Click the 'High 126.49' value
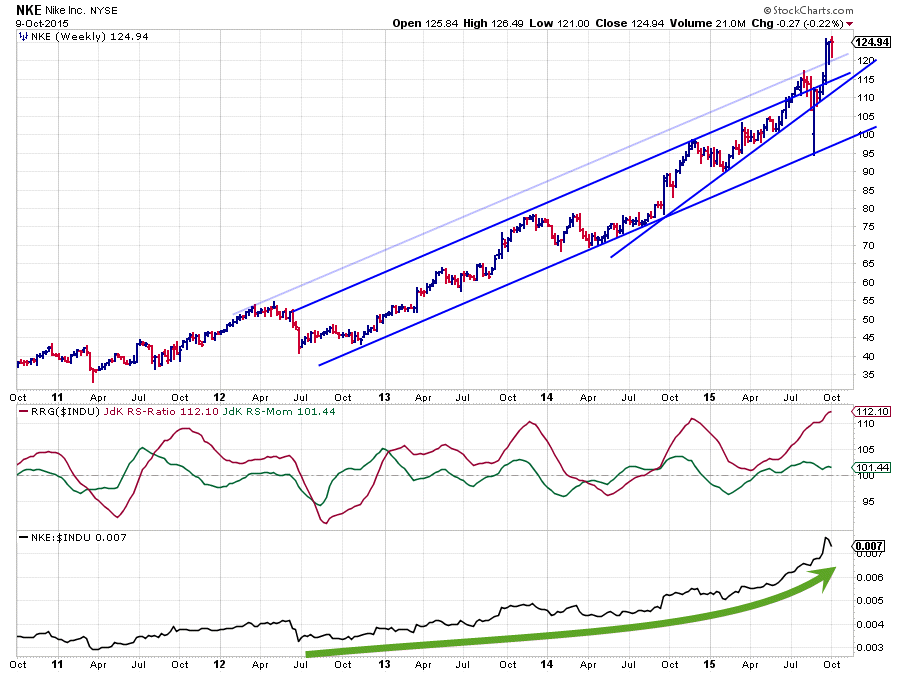The image size is (900, 673). coord(493,24)
